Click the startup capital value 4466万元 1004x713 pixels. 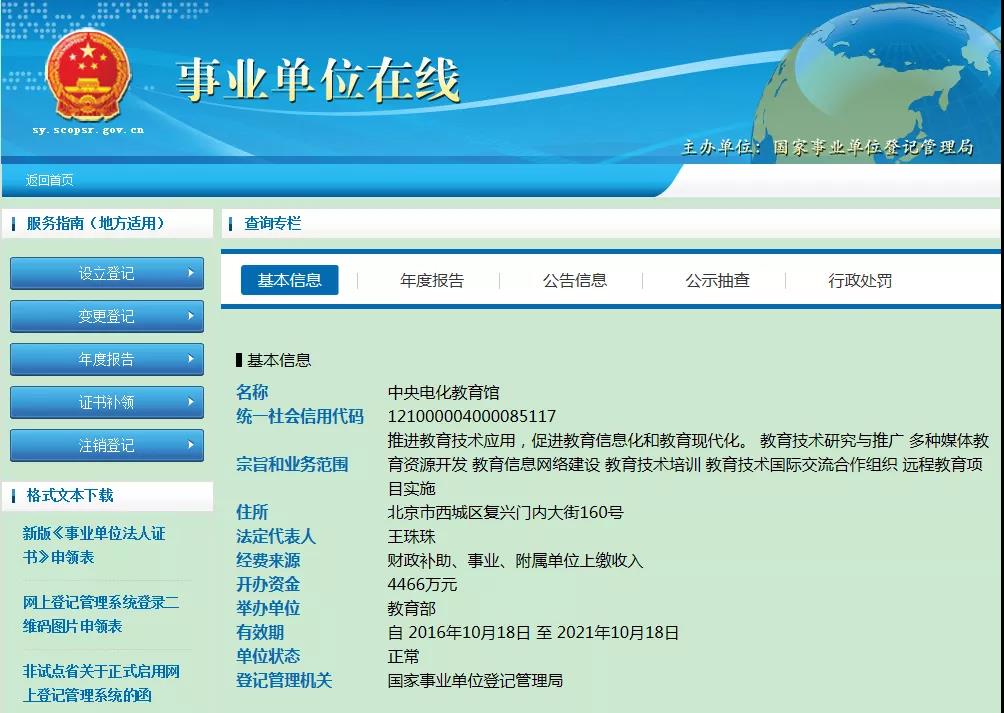[422, 584]
